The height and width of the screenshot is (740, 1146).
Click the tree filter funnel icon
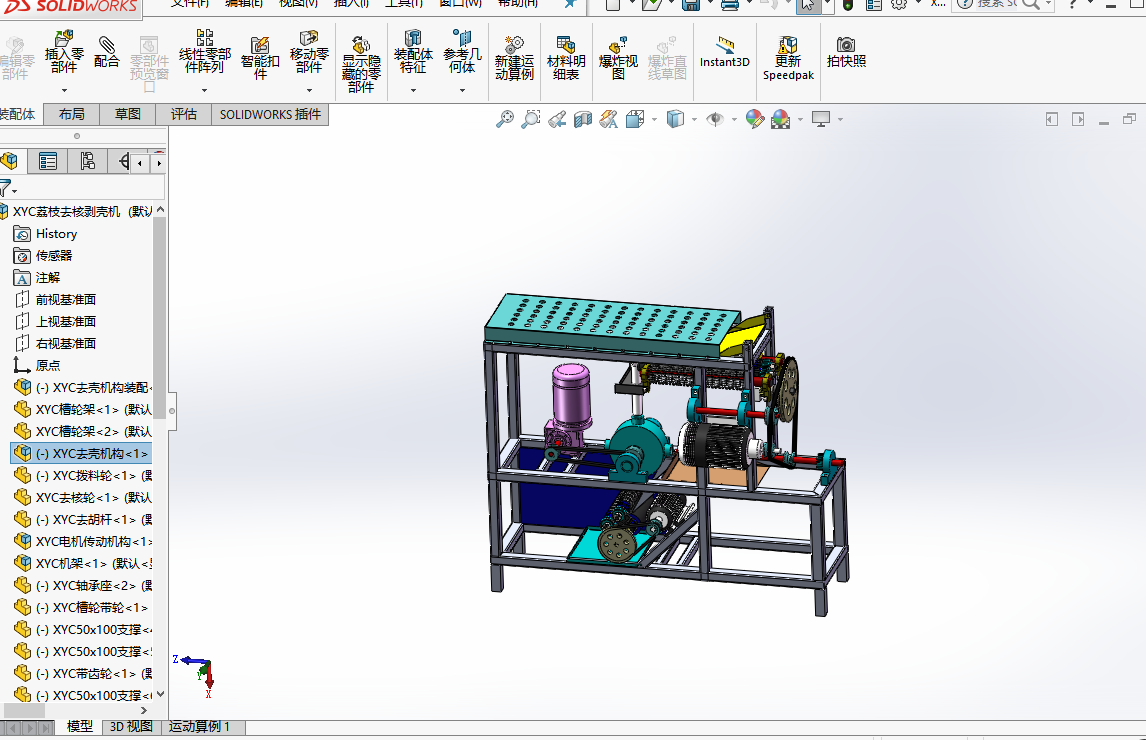pyautogui.click(x=6, y=188)
